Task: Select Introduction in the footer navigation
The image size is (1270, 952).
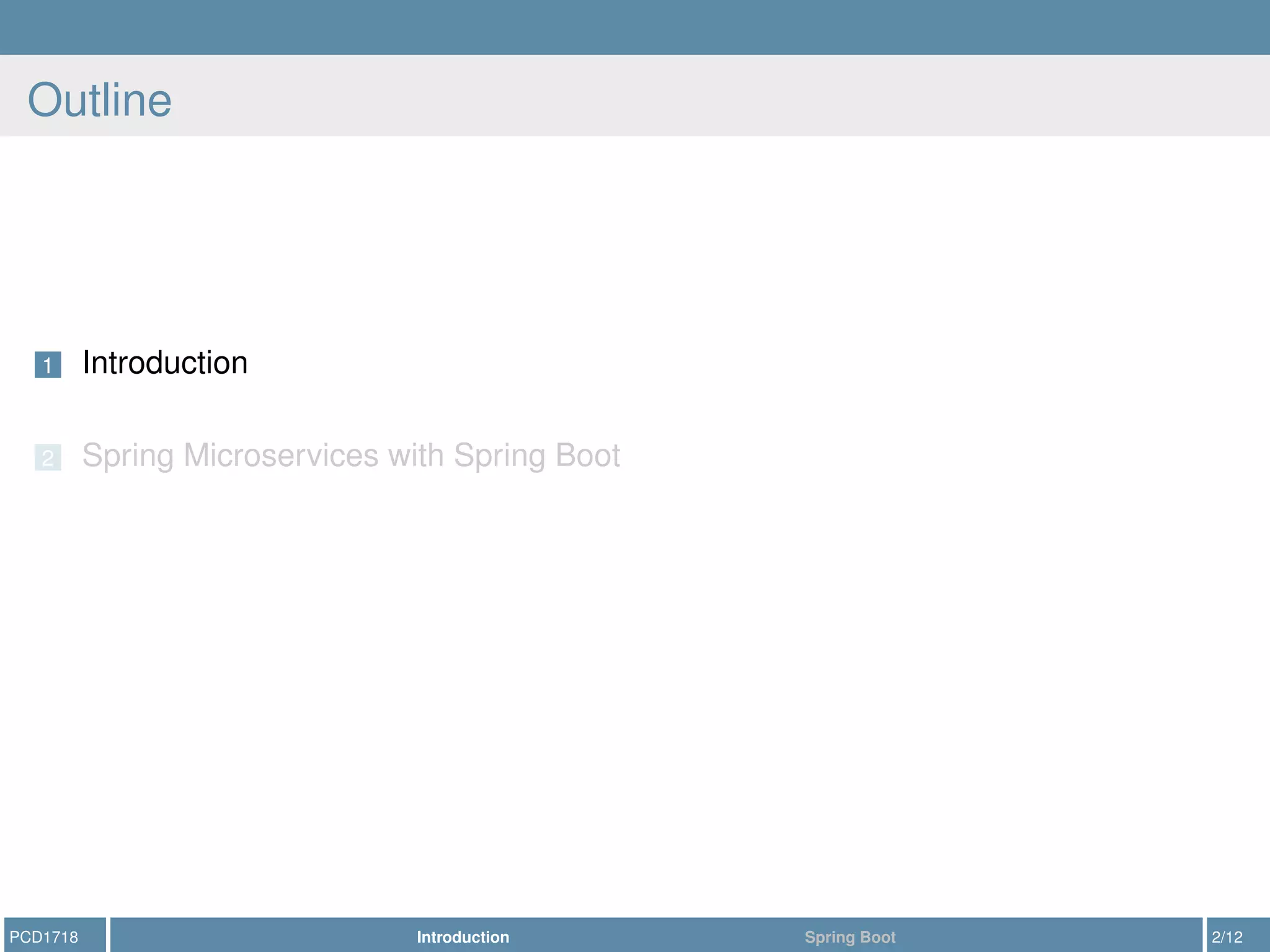Action: pos(463,937)
